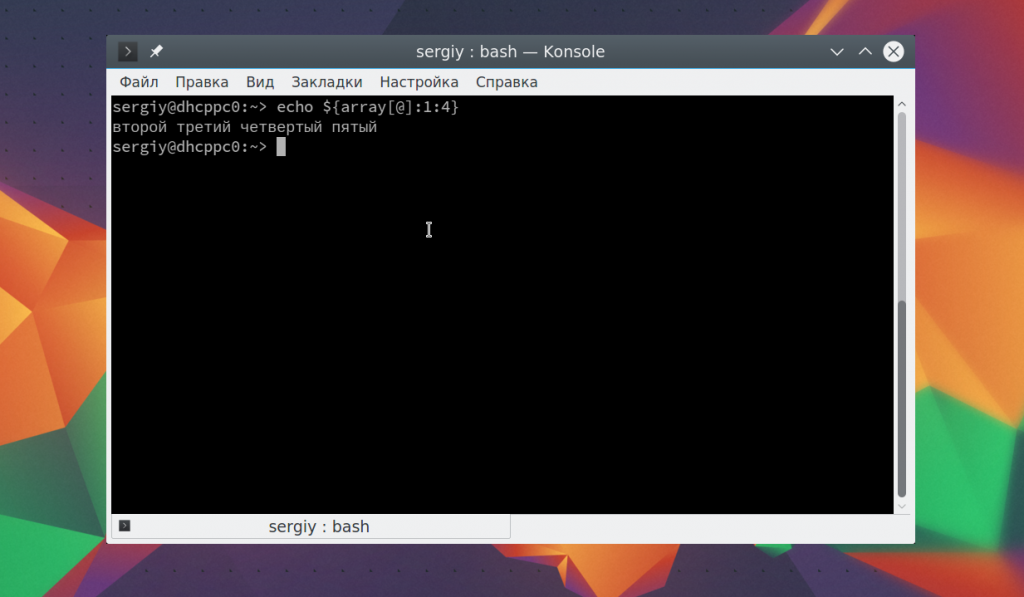1024x597 pixels.
Task: Click the terminal icon in the Konsole title bar
Action: pyautogui.click(x=127, y=52)
